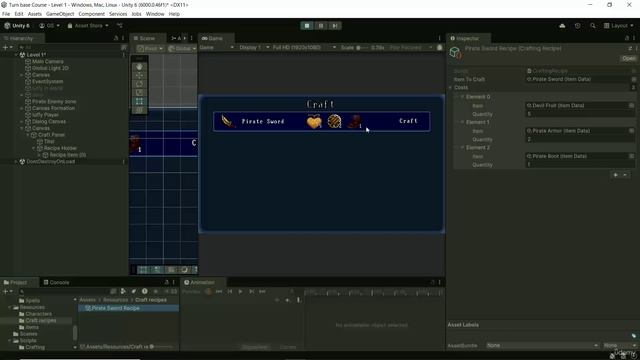Select the Hand (view) tool in Scene
The height and width of the screenshot is (360, 640).
coord(140,67)
